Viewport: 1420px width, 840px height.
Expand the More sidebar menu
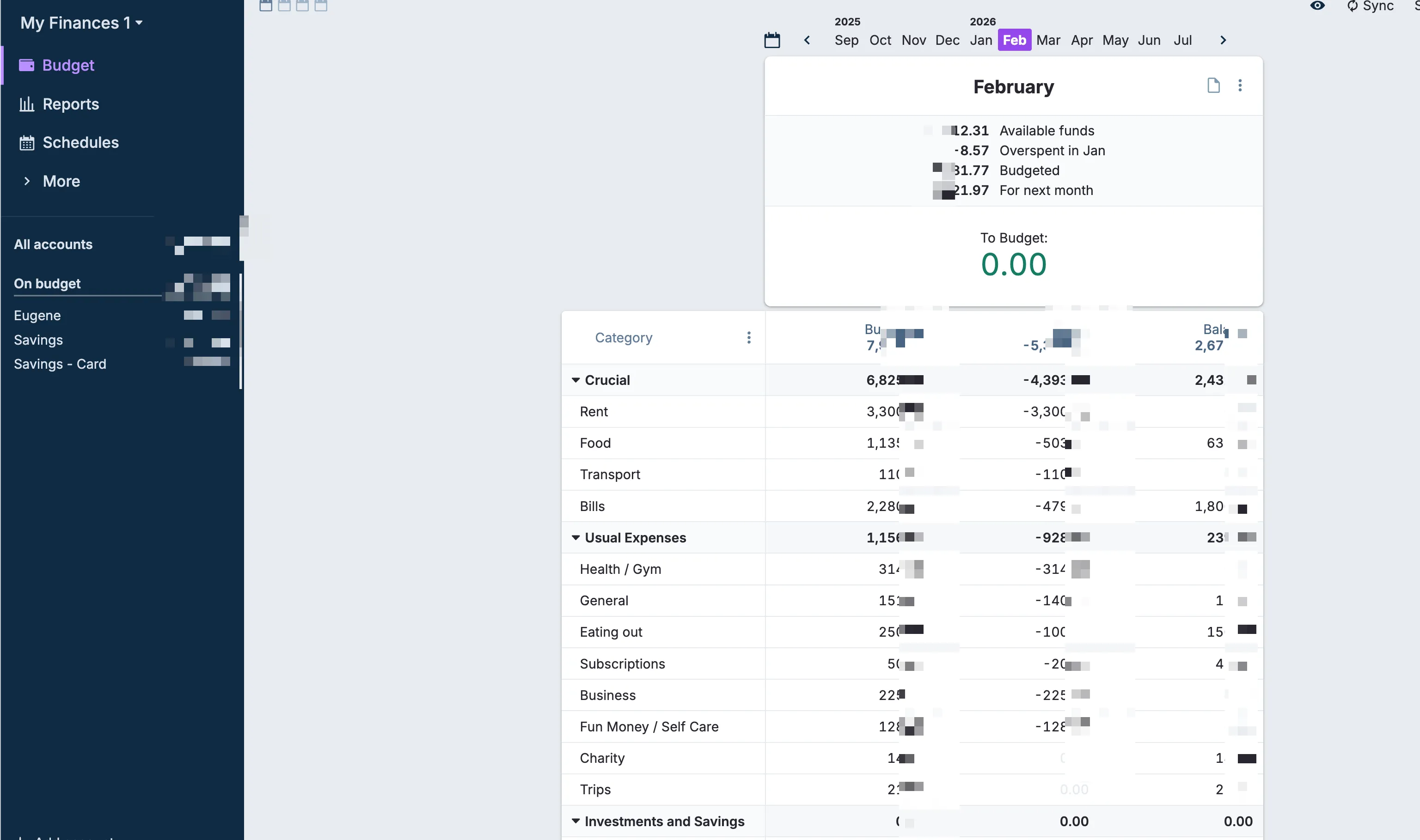[61, 181]
